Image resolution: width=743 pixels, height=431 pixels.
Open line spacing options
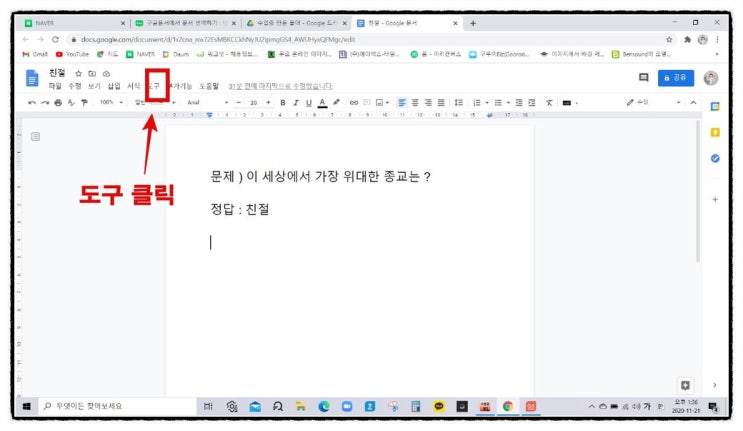click(x=458, y=102)
